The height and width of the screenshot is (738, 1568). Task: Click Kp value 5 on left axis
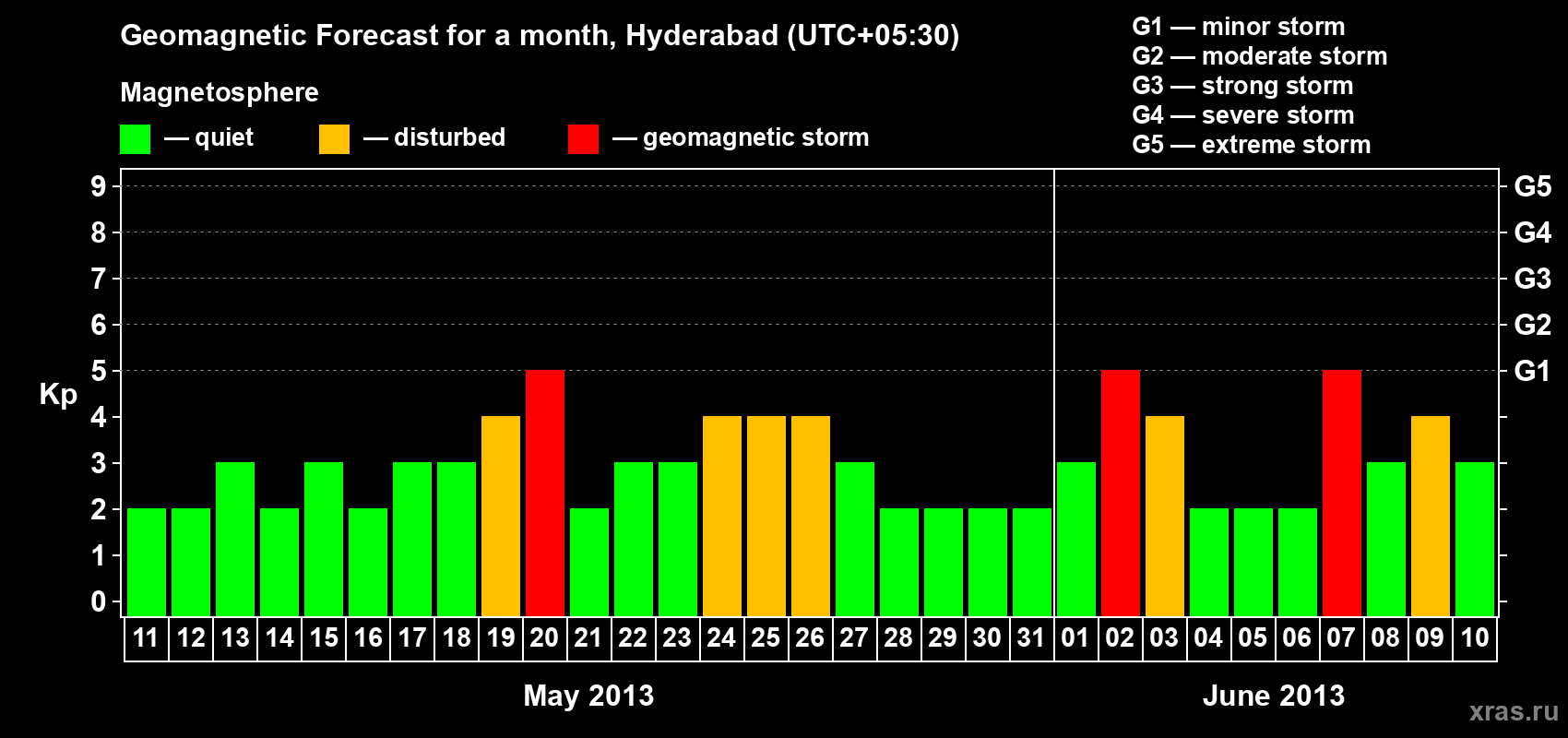pyautogui.click(x=99, y=371)
